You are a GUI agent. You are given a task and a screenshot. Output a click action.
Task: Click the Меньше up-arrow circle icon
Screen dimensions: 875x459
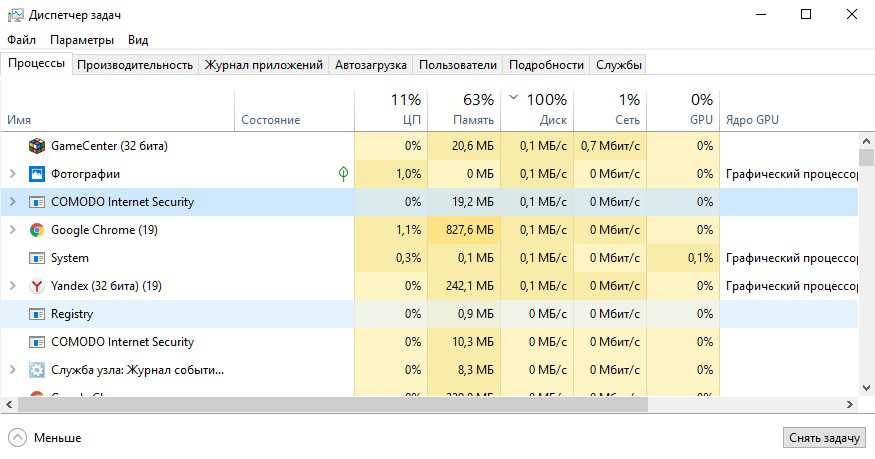pyautogui.click(x=17, y=438)
